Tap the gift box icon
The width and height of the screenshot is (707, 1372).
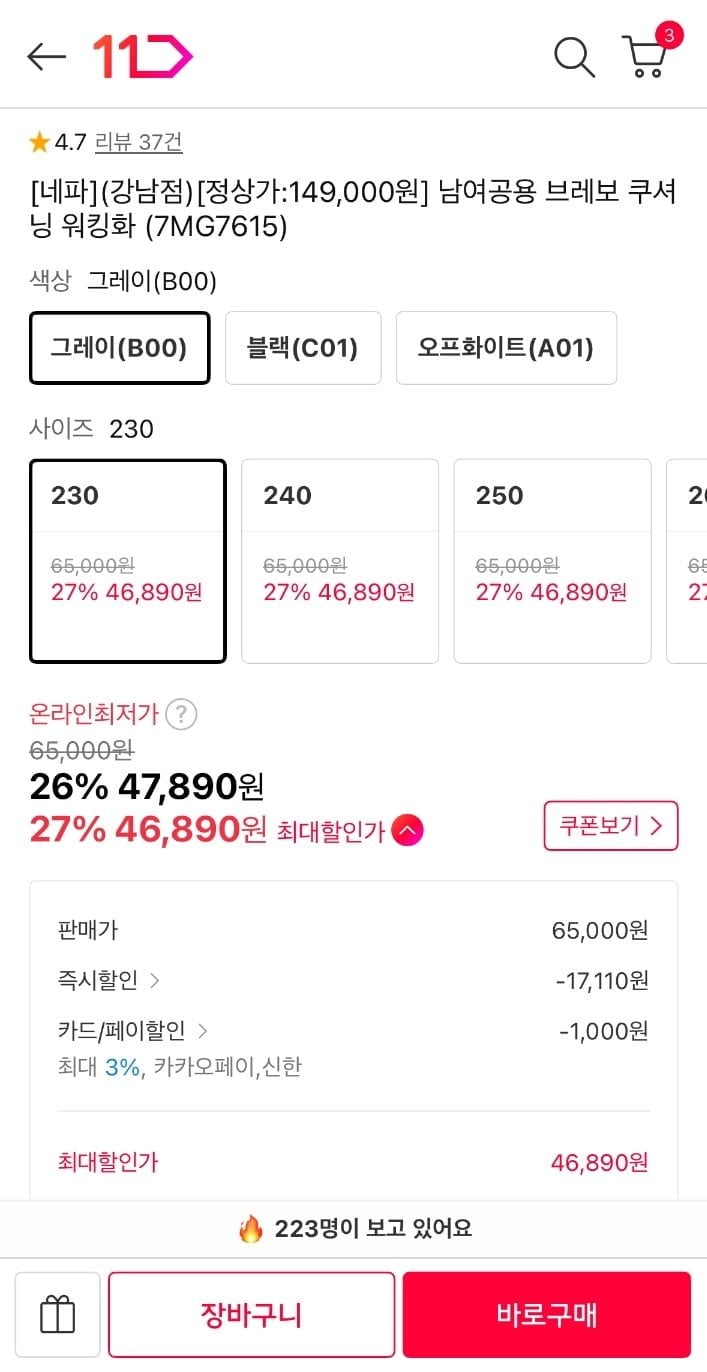57,1314
